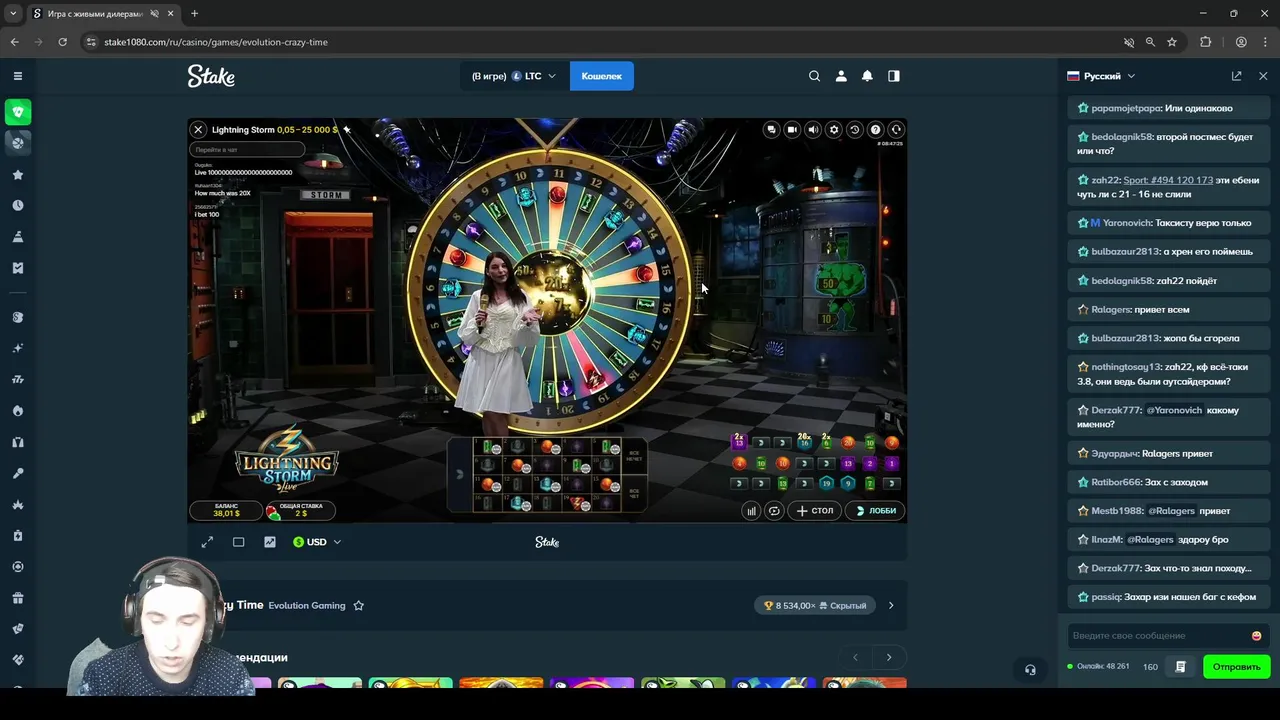Viewport: 1280px width, 720px height.
Task: Enter fullscreen via the arrows icon below game
Action: click(x=207, y=542)
